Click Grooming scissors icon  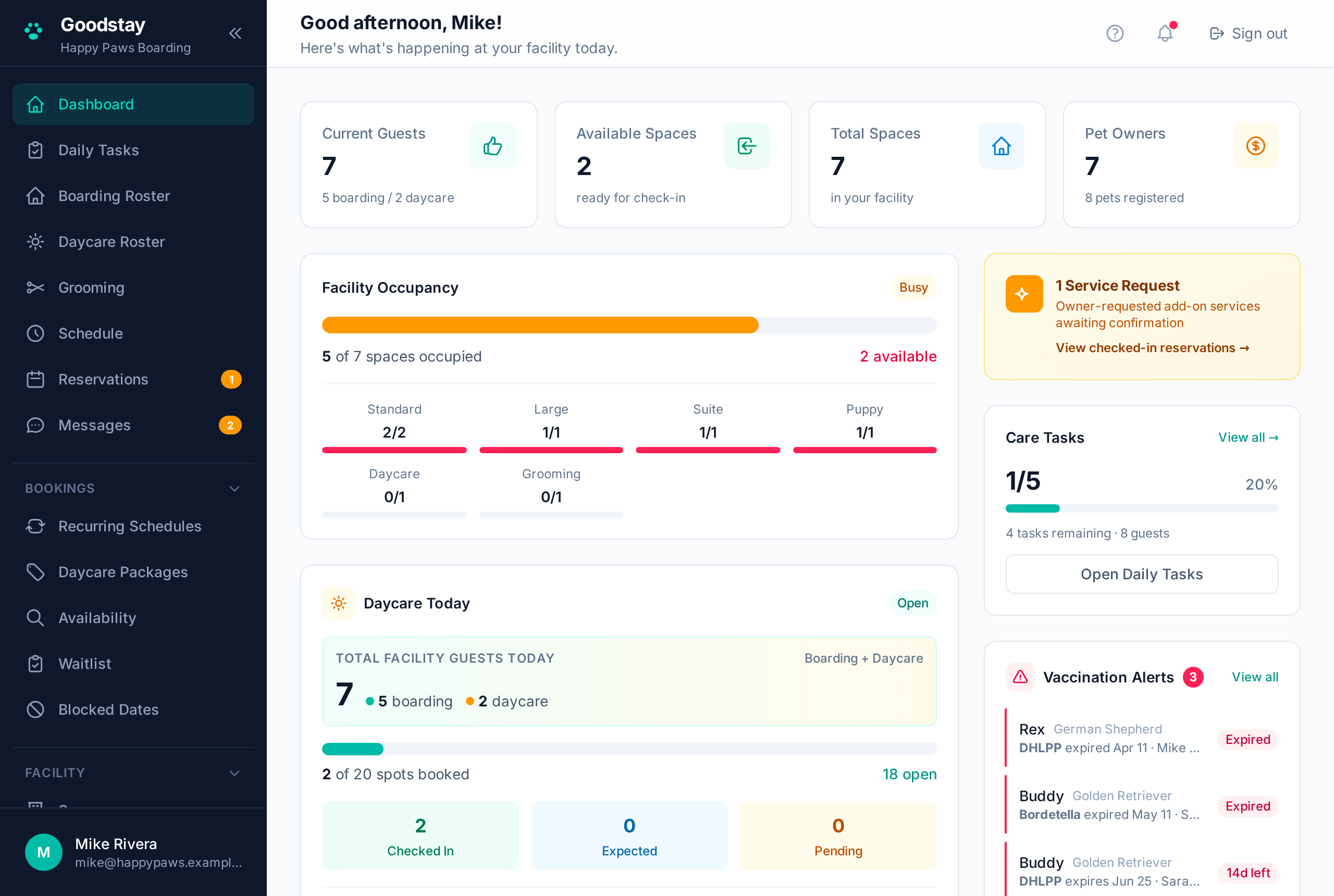coord(35,288)
